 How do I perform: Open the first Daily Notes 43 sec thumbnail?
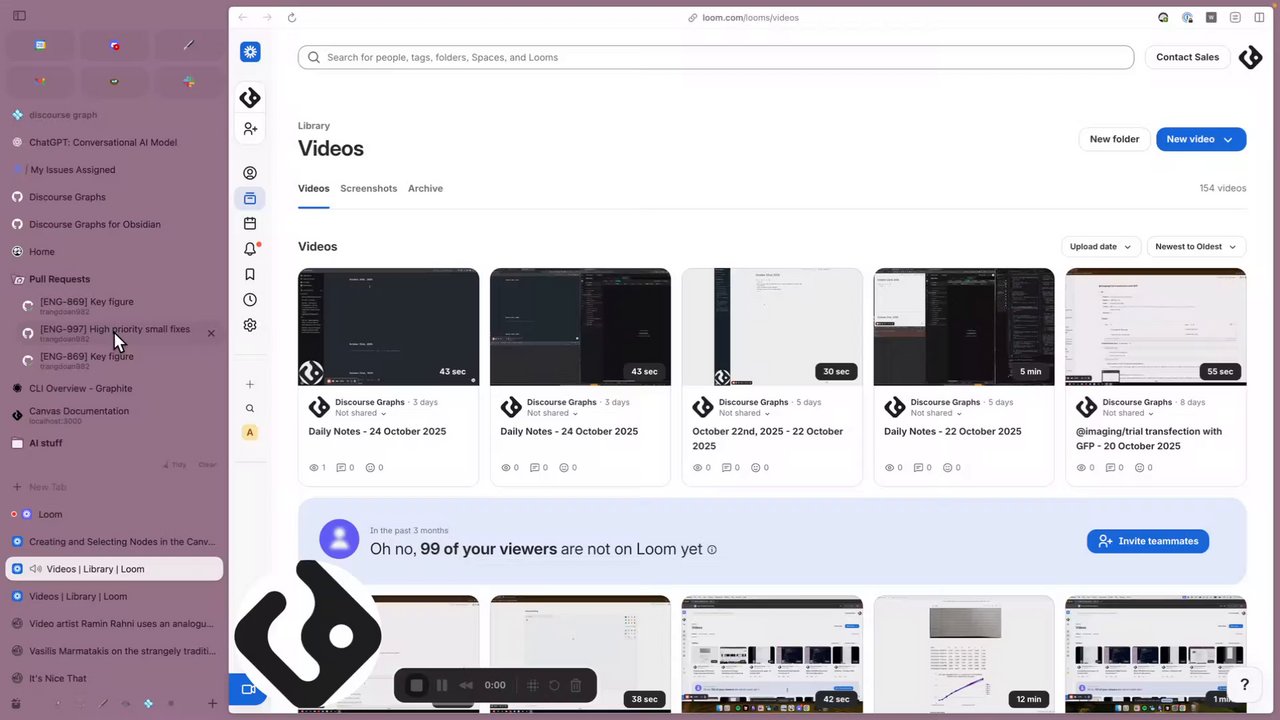(x=388, y=327)
